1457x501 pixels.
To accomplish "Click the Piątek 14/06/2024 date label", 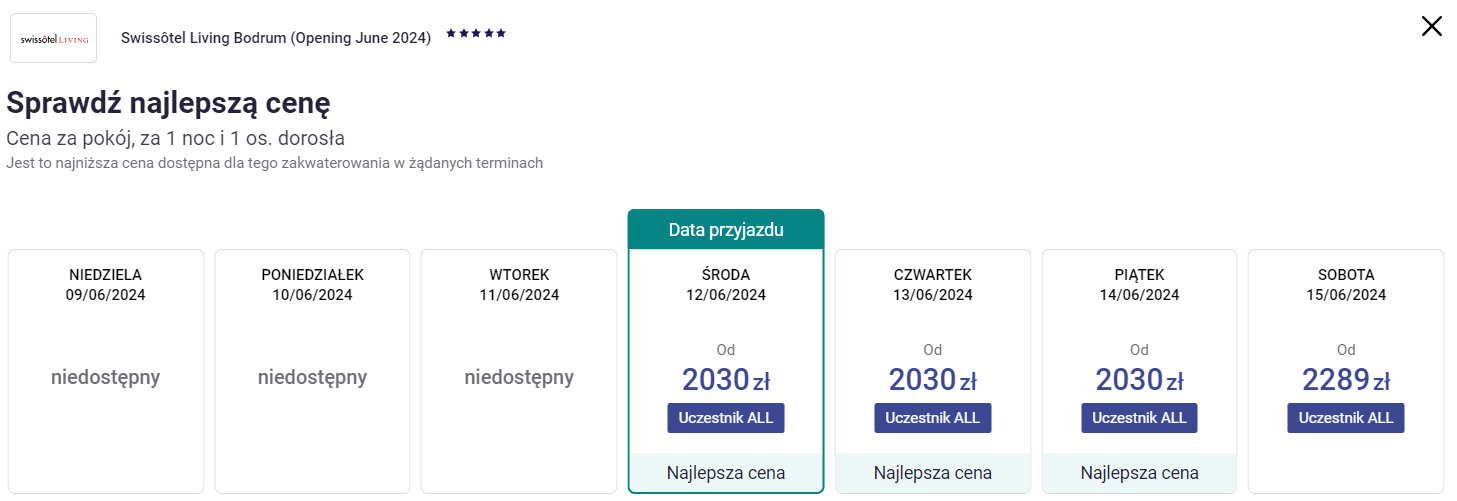I will click(1139, 285).
